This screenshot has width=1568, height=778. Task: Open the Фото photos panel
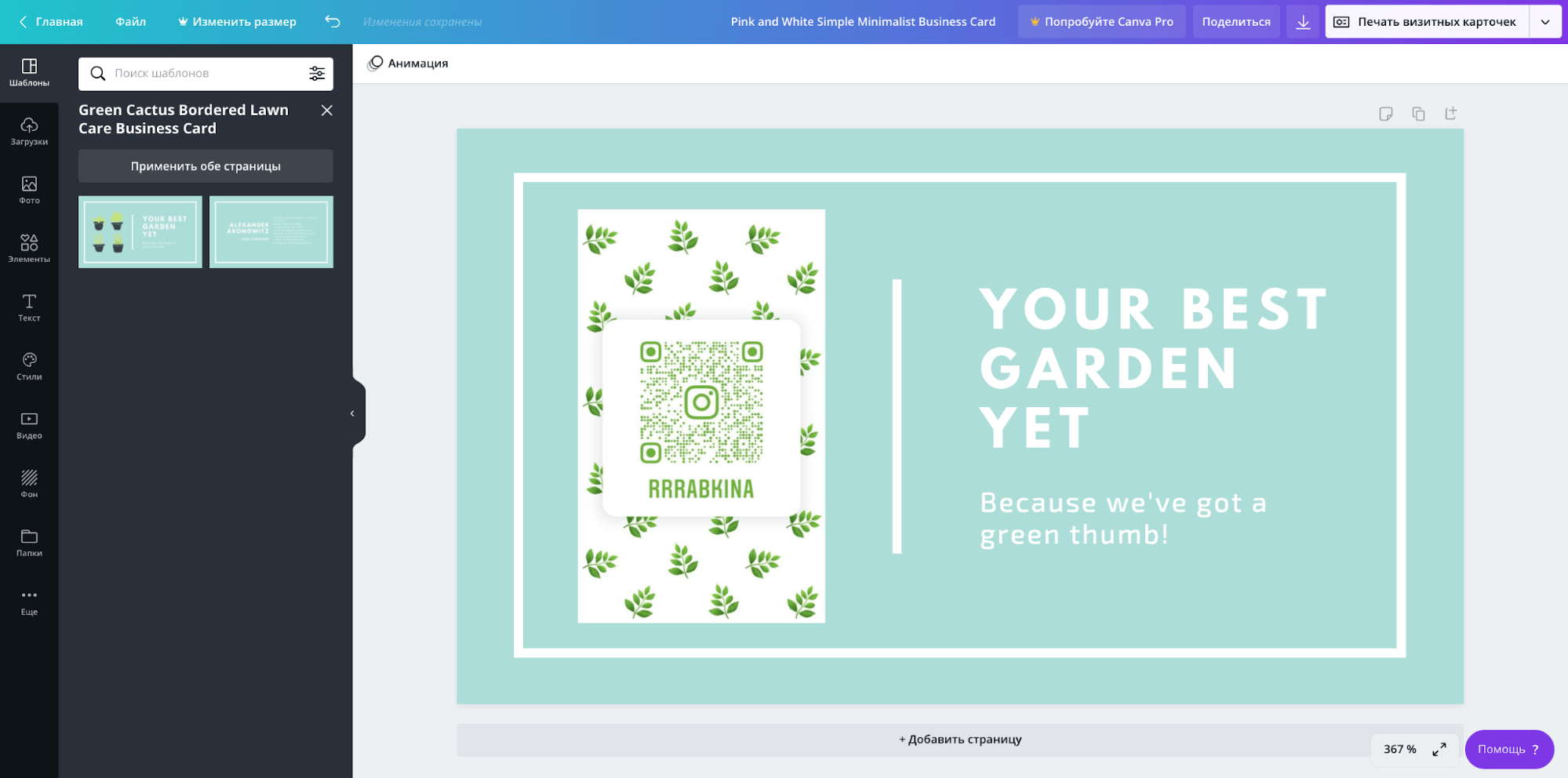29,190
